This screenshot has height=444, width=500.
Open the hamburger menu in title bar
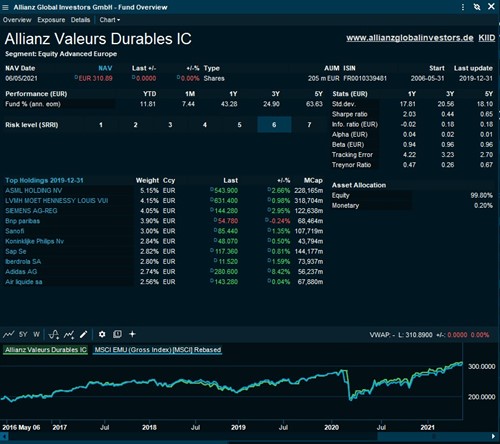[5, 7]
